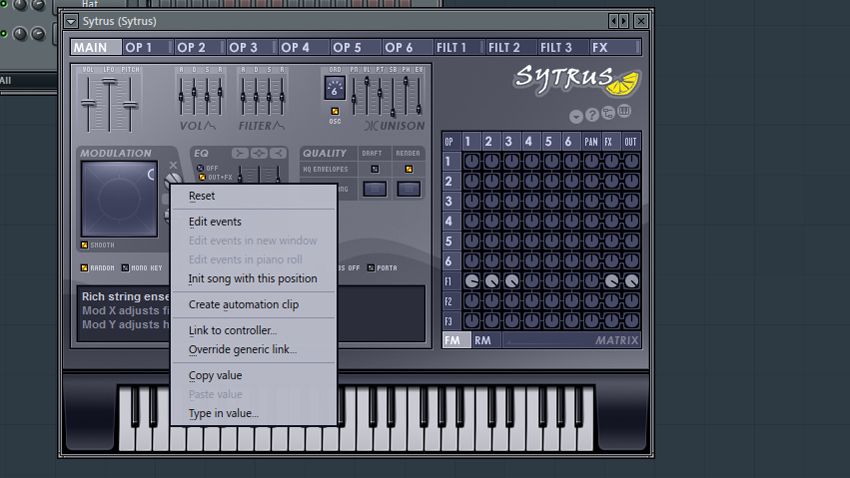
Task: Click operator 1 PAN matrix knob
Action: (x=591, y=161)
